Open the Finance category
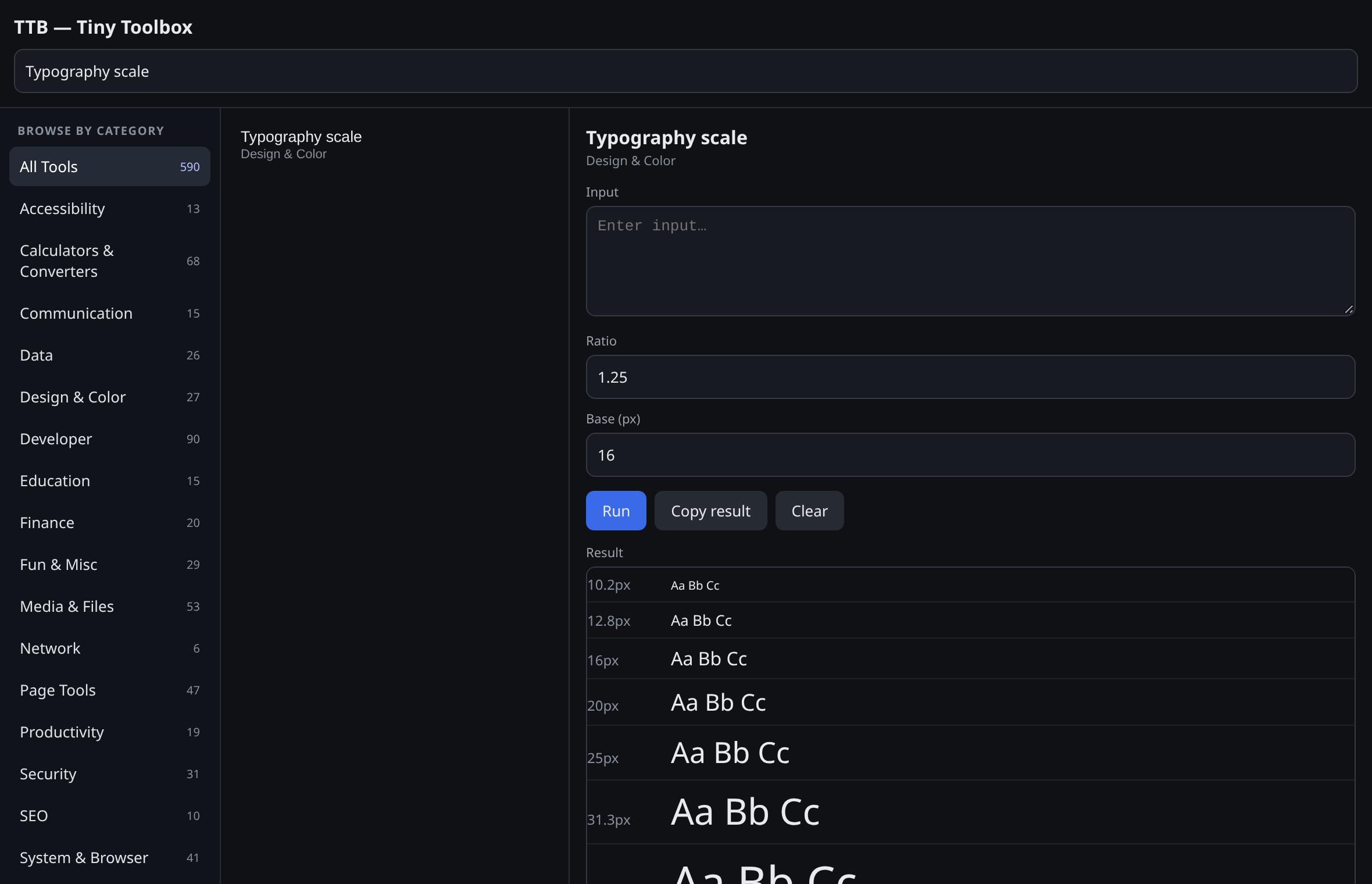Image resolution: width=1372 pixels, height=884 pixels. pyautogui.click(x=109, y=522)
